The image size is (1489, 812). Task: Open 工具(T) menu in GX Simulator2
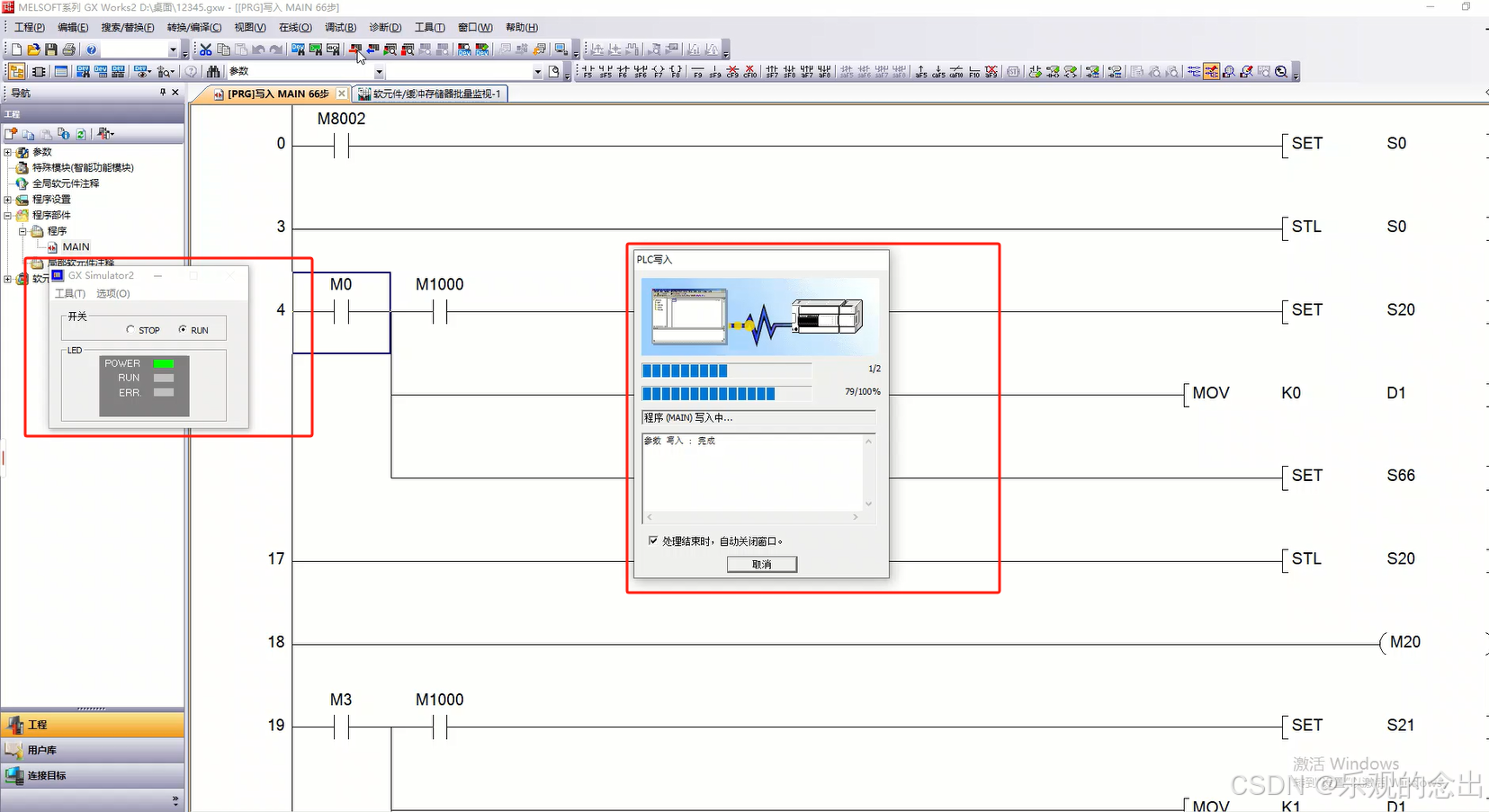click(x=70, y=293)
